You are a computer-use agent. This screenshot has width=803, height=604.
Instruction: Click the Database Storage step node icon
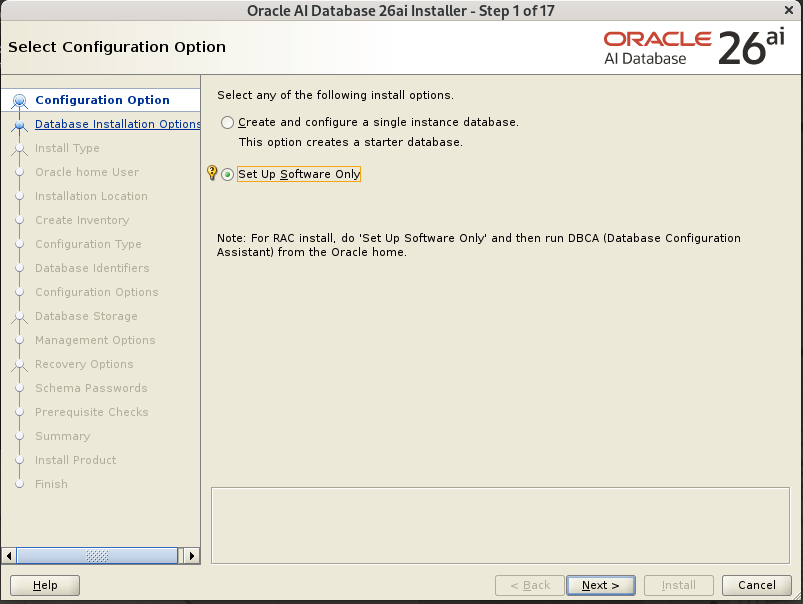pos(19,317)
